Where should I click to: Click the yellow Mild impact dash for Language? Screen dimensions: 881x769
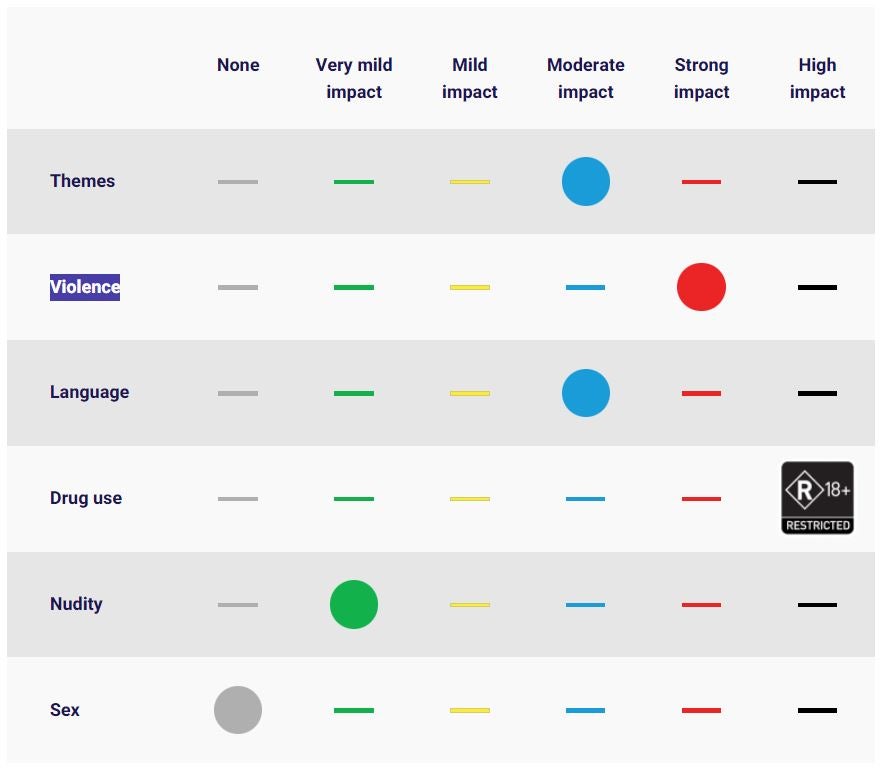(470, 393)
